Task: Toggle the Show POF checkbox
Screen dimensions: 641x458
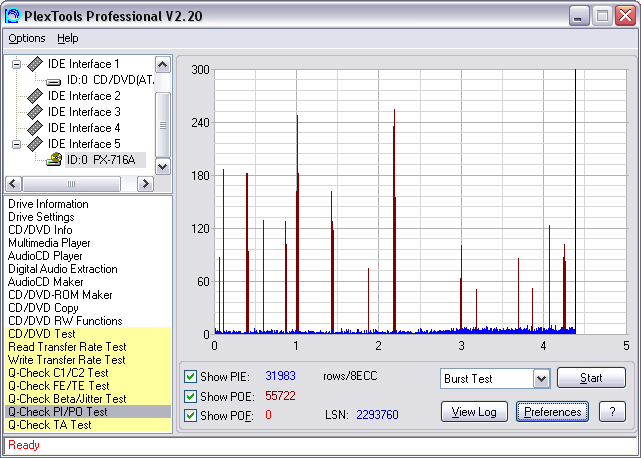Action: click(190, 415)
